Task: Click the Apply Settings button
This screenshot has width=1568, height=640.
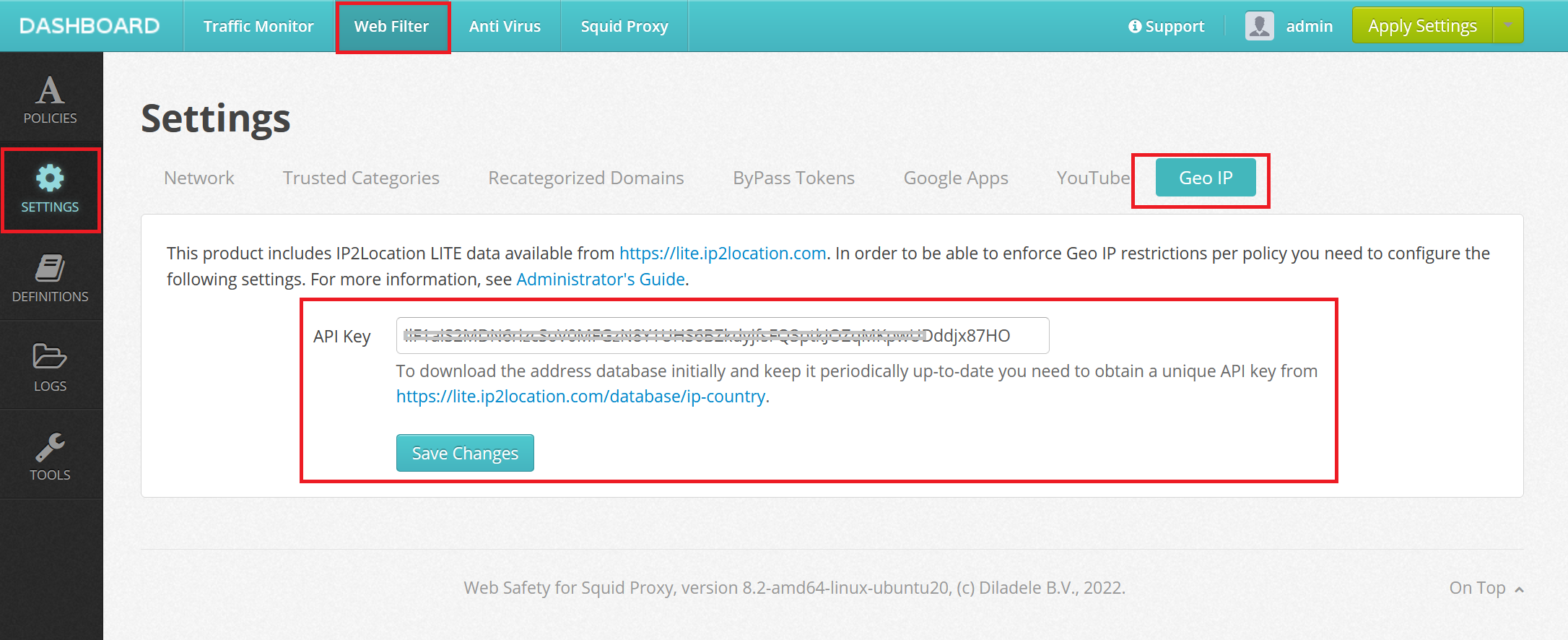Action: pyautogui.click(x=1421, y=26)
